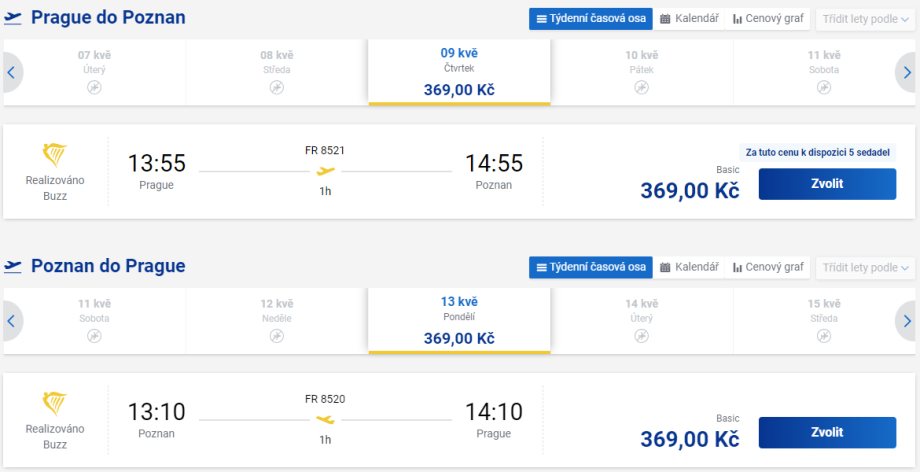Viewport: 920px width, 472px height.
Task: Show later dates for Prague do Poznan
Action: pyautogui.click(x=907, y=72)
